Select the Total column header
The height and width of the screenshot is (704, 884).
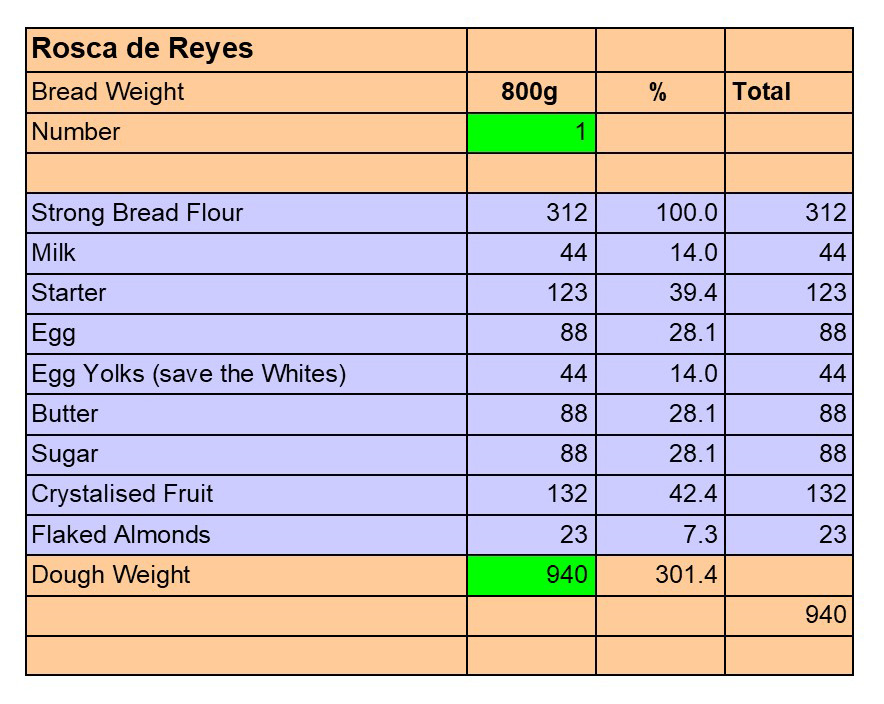[x=788, y=92]
